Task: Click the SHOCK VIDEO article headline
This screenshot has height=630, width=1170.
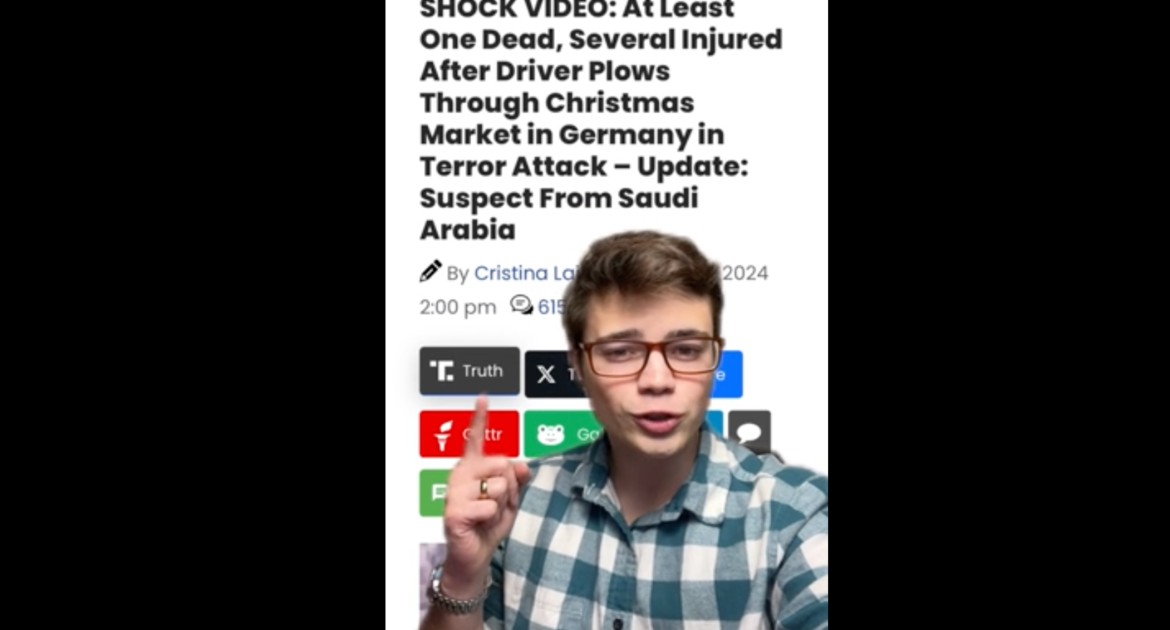Action: [601, 119]
